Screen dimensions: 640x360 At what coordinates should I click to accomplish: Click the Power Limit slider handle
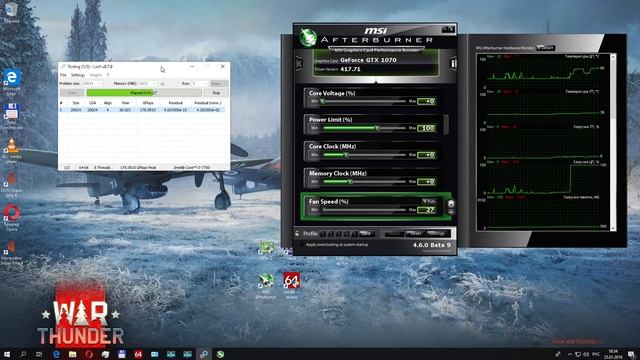tap(378, 128)
